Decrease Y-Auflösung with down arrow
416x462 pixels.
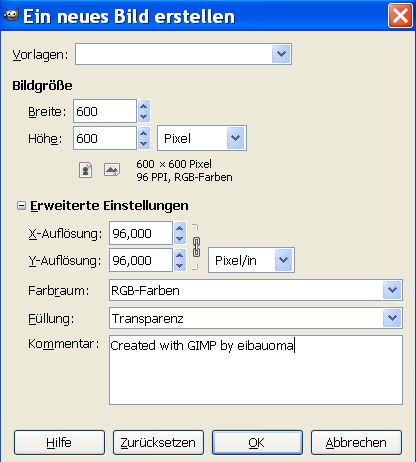click(180, 265)
